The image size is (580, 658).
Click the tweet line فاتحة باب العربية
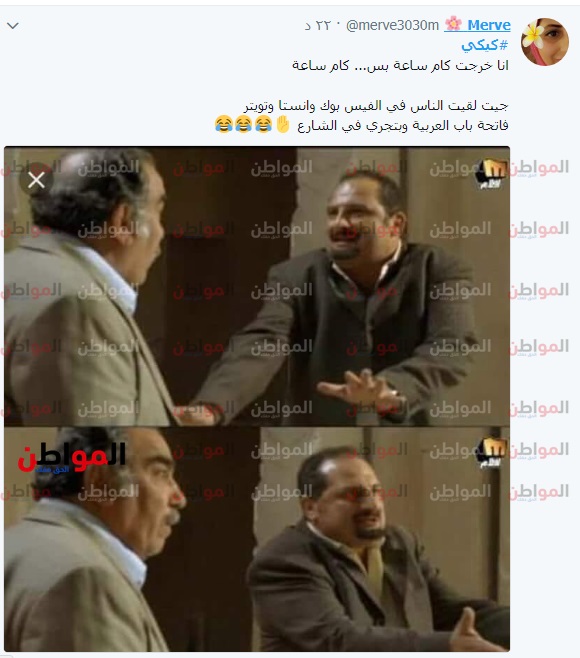(403, 125)
